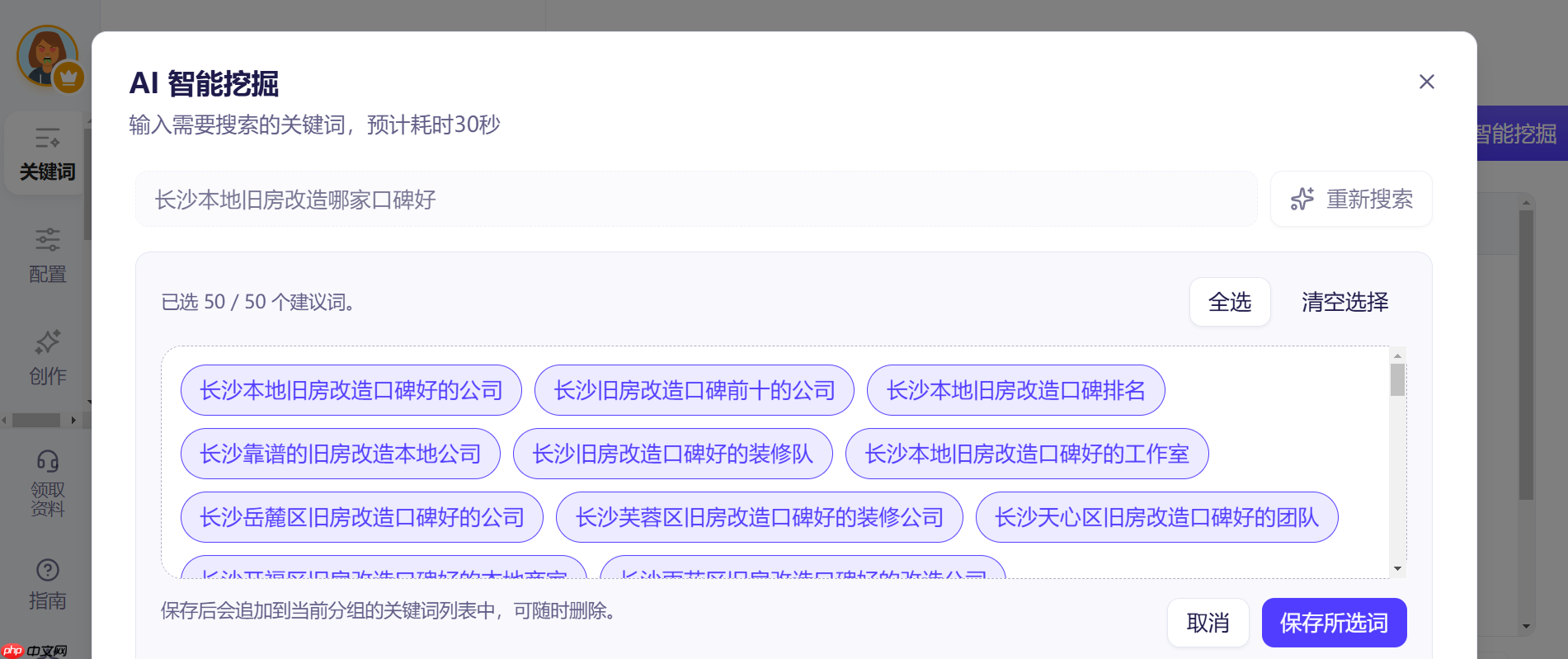Toggle keyword 长沙本地旧房改造口碑排名
This screenshot has height=659, width=1568.
pos(1016,390)
